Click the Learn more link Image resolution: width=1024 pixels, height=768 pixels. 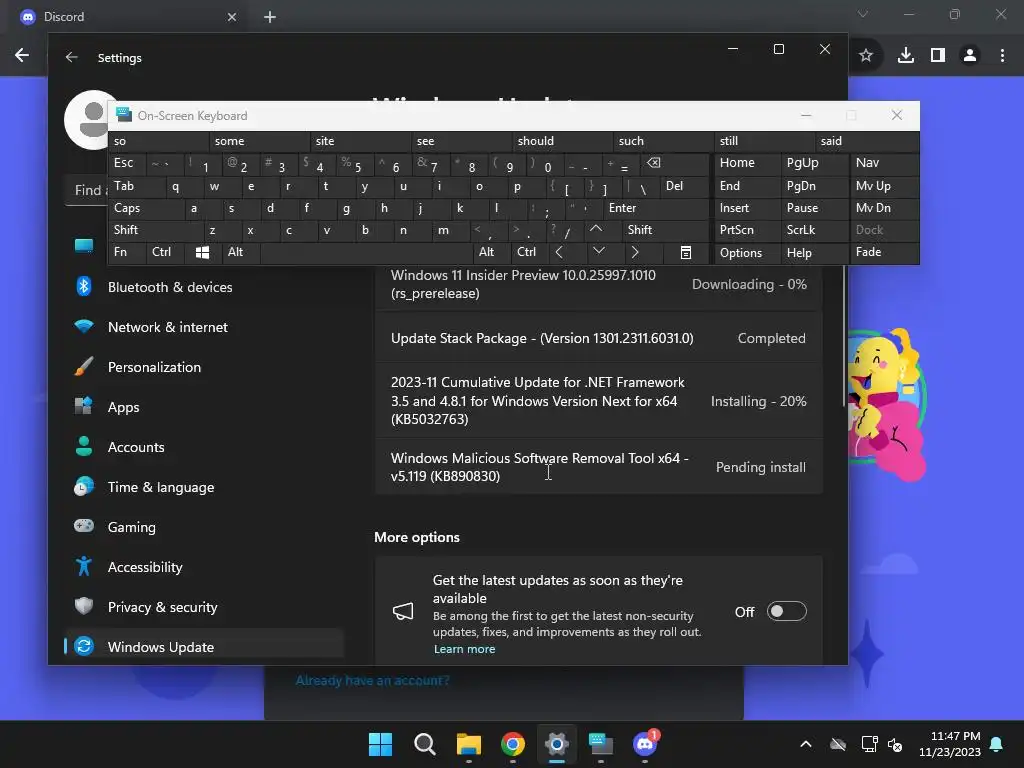(464, 649)
